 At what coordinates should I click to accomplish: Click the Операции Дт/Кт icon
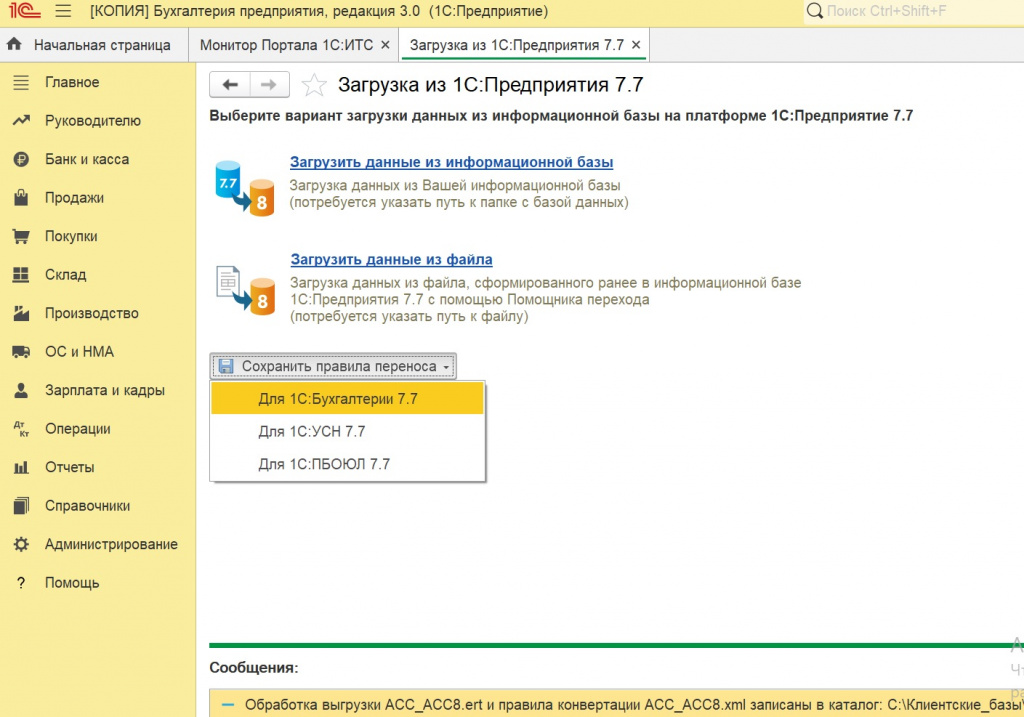click(21, 428)
